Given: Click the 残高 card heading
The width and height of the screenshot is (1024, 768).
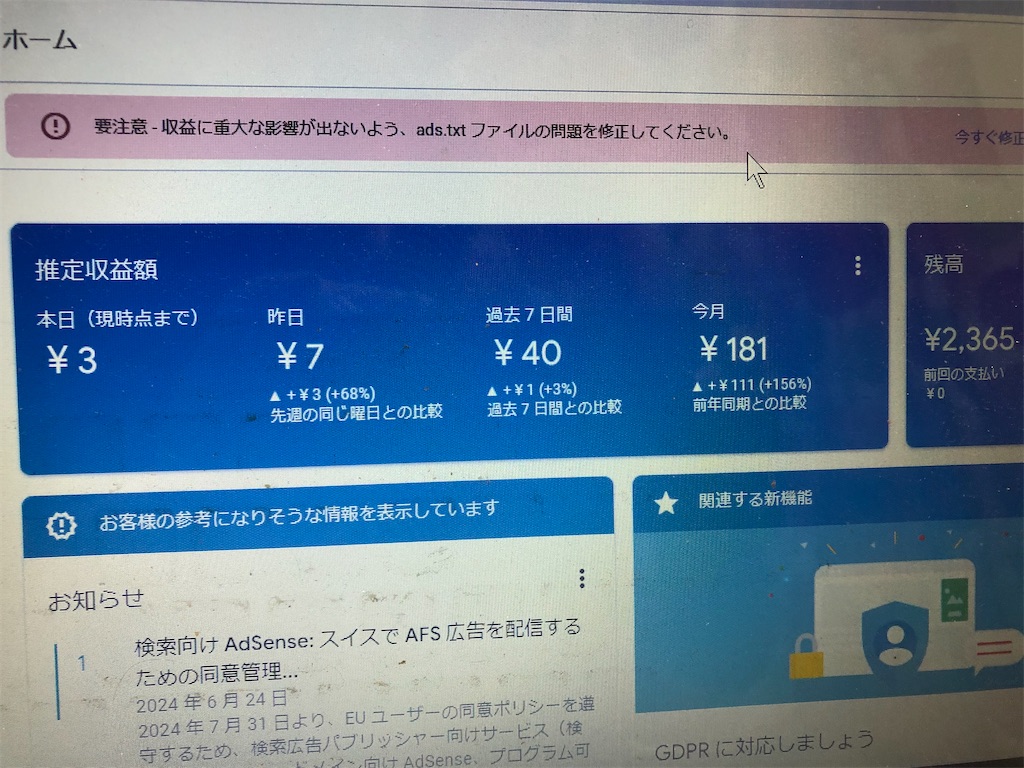Looking at the screenshot, I should [943, 264].
